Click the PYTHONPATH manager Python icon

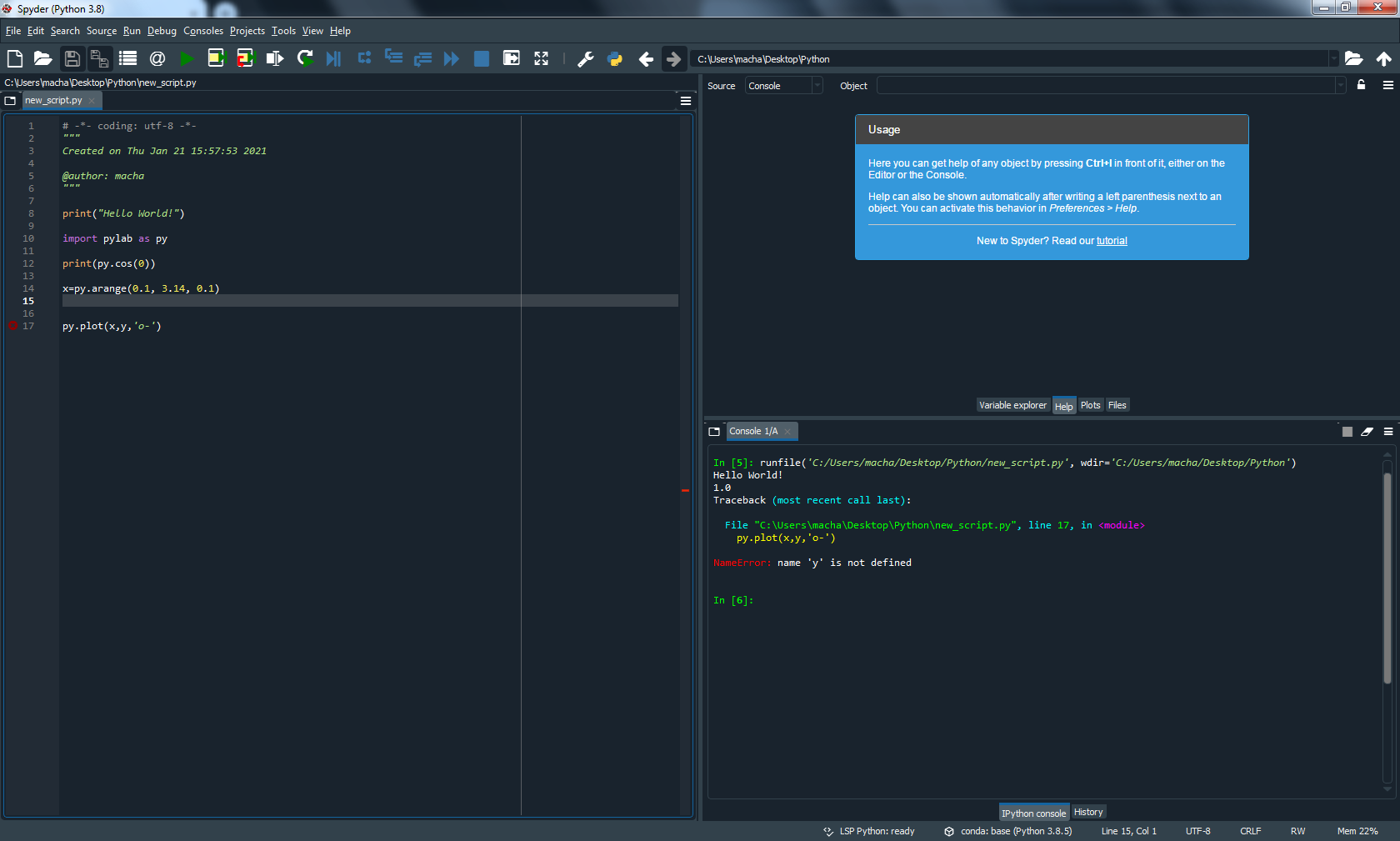click(615, 58)
